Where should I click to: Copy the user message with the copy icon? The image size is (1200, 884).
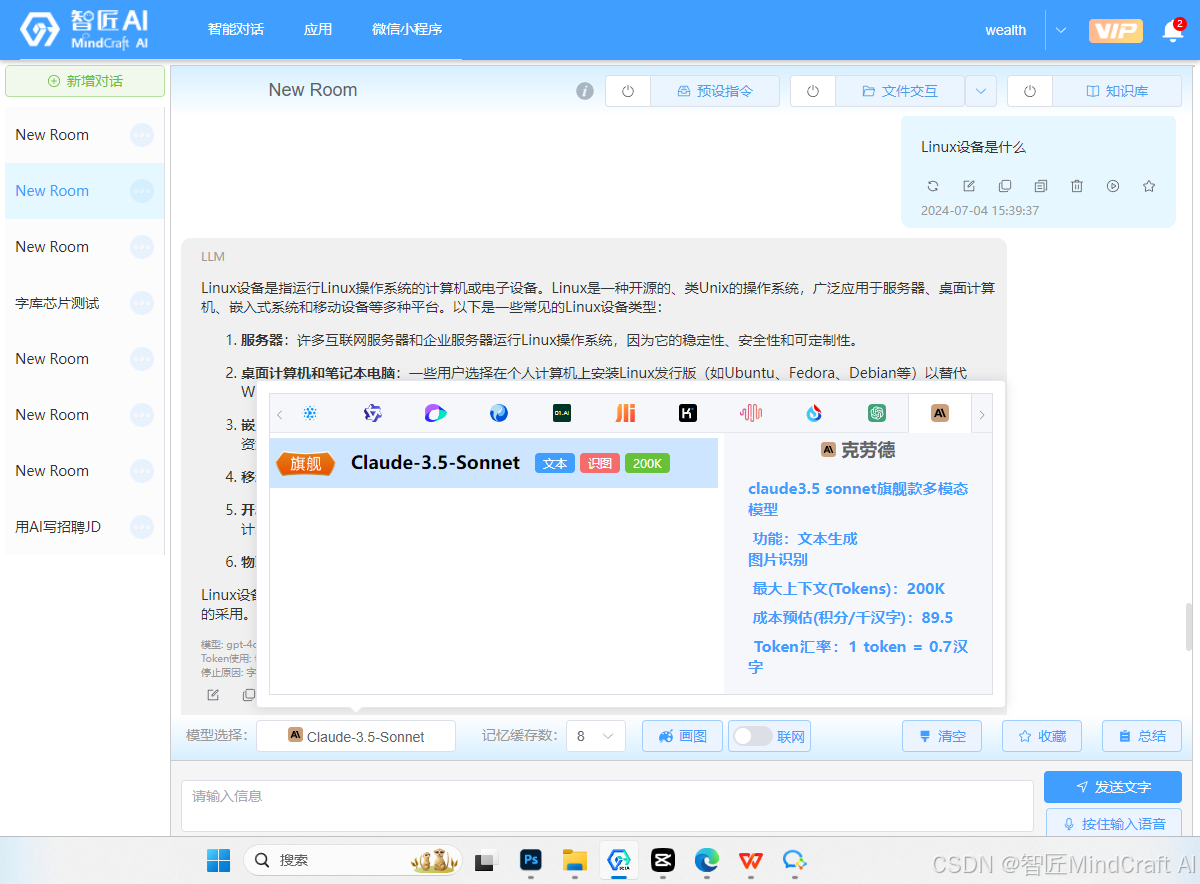pyautogui.click(x=1005, y=186)
